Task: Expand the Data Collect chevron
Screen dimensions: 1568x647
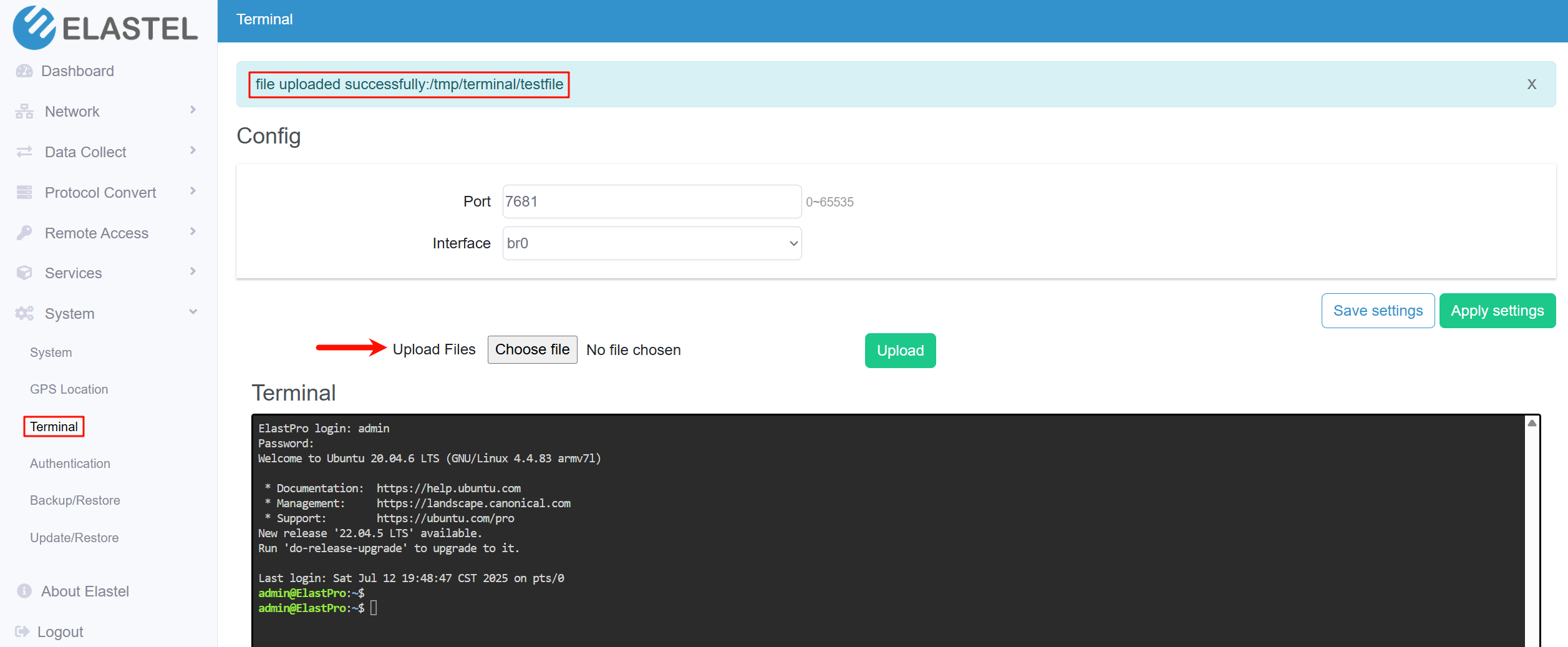Action: [193, 151]
